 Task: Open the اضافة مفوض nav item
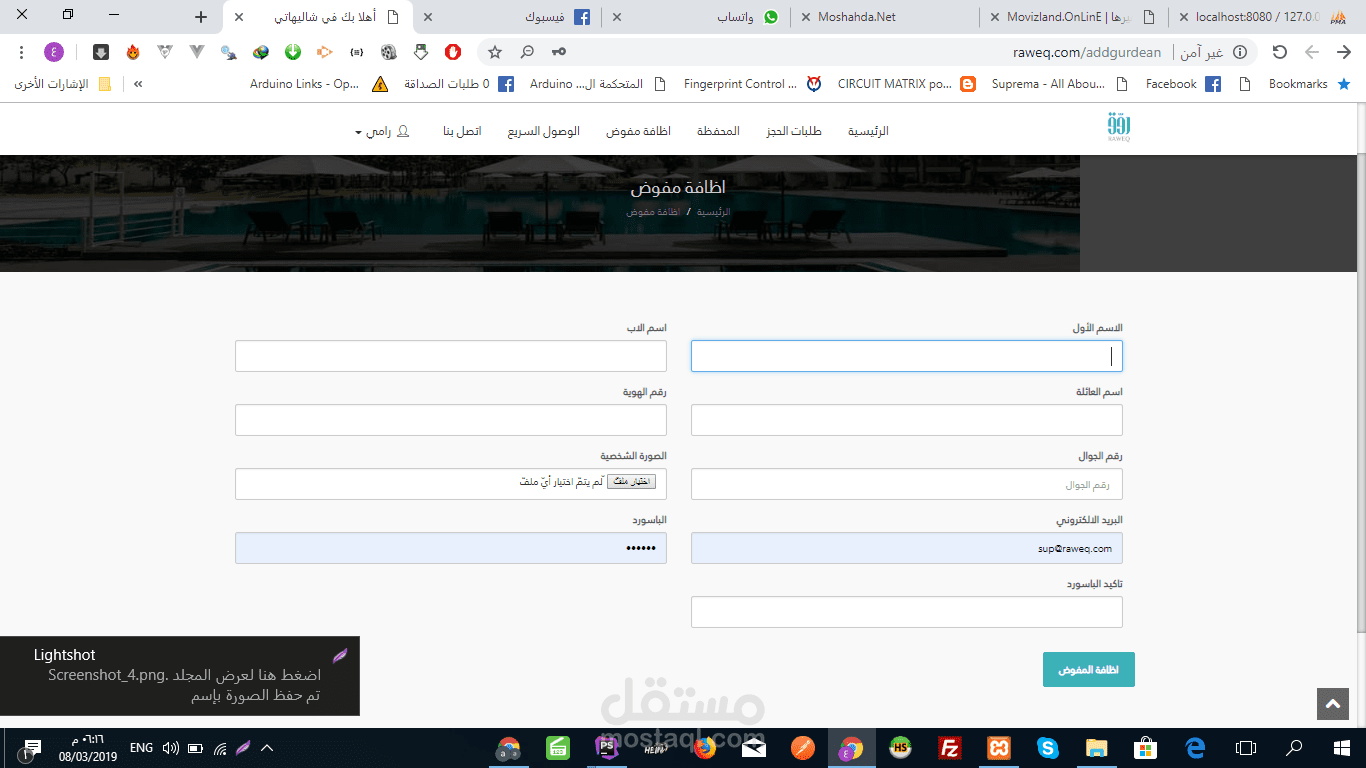[x=638, y=131]
